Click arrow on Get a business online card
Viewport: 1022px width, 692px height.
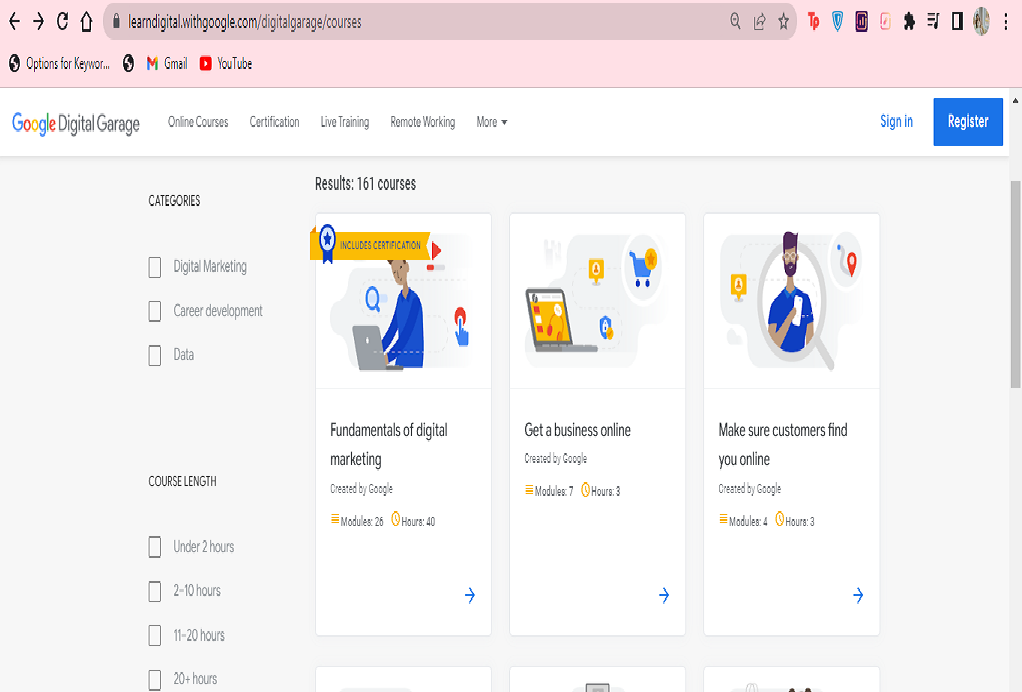coord(664,595)
